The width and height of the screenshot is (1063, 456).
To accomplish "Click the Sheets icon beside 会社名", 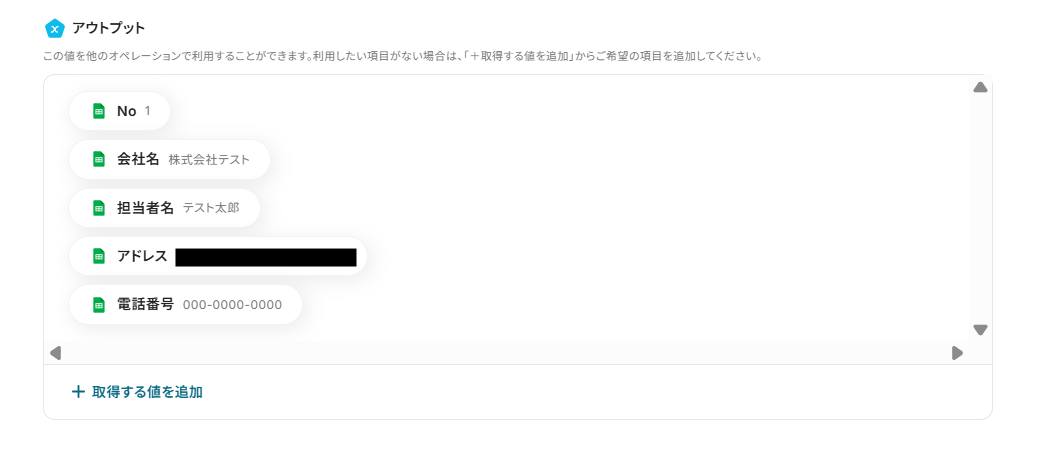I will click(x=99, y=160).
